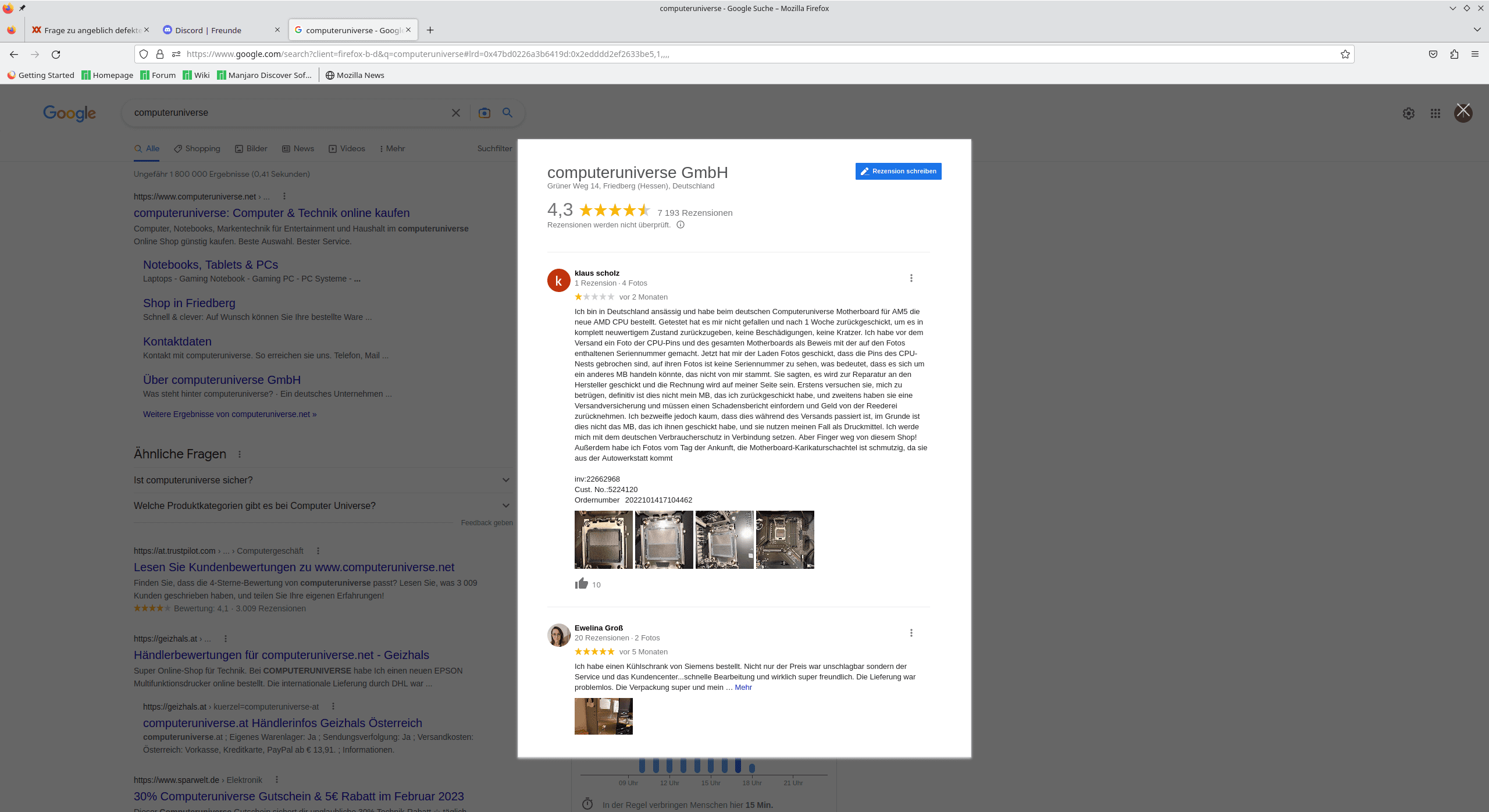Click the browser forward arrow

[x=35, y=54]
